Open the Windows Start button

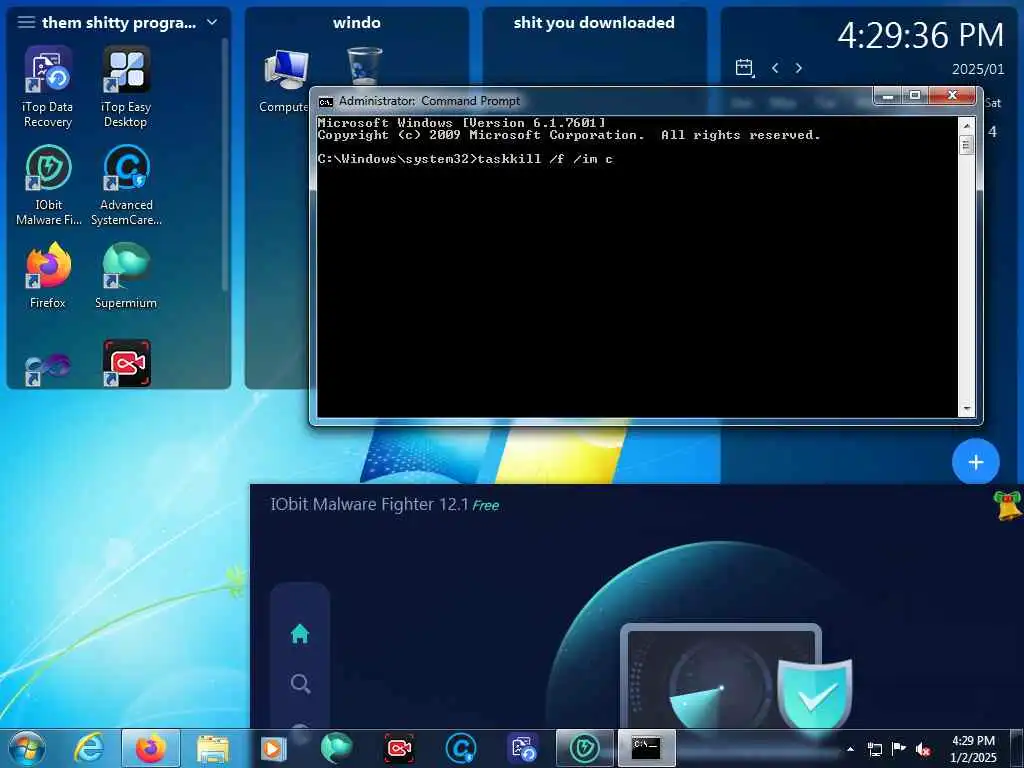[27, 749]
